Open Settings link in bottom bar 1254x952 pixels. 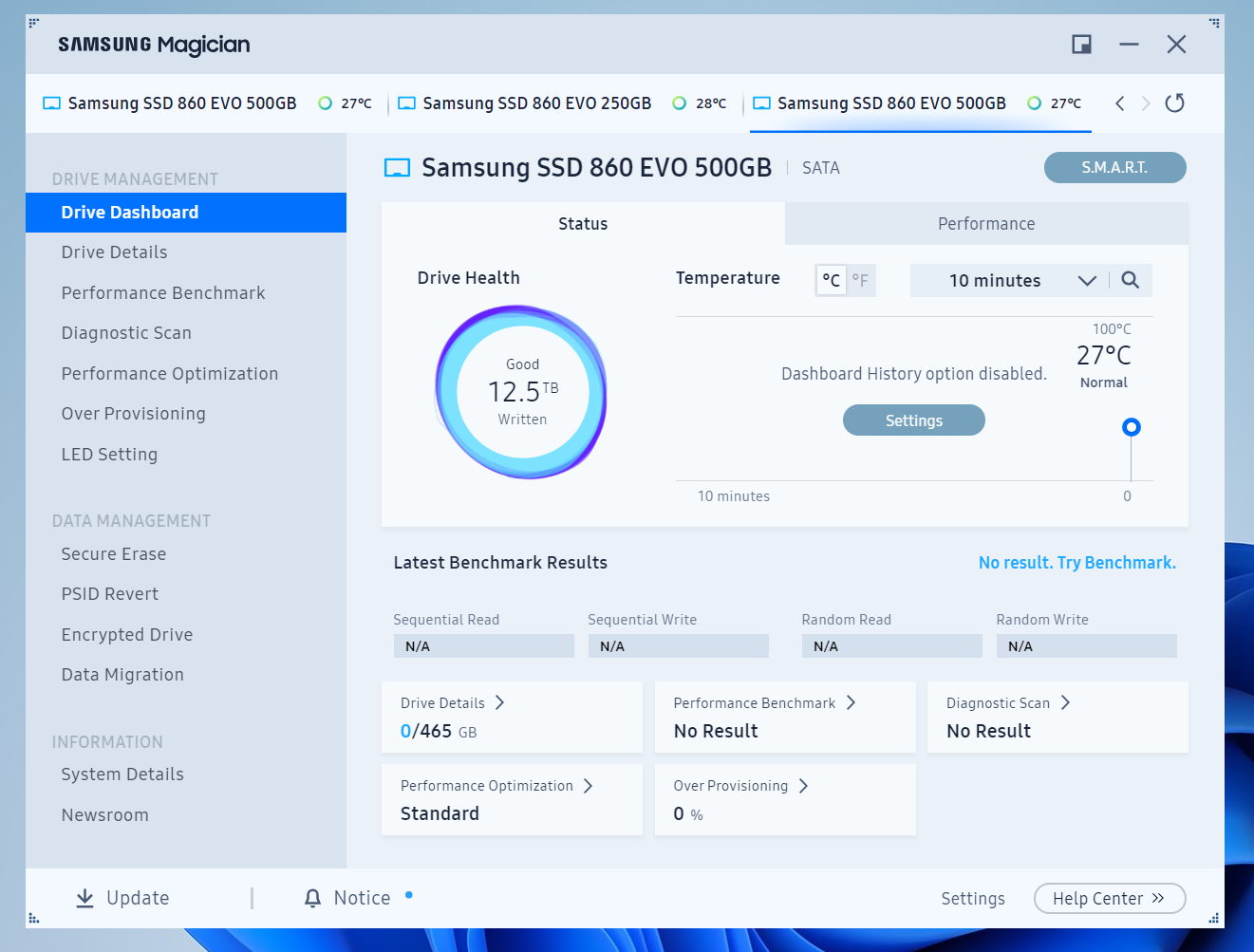(973, 899)
